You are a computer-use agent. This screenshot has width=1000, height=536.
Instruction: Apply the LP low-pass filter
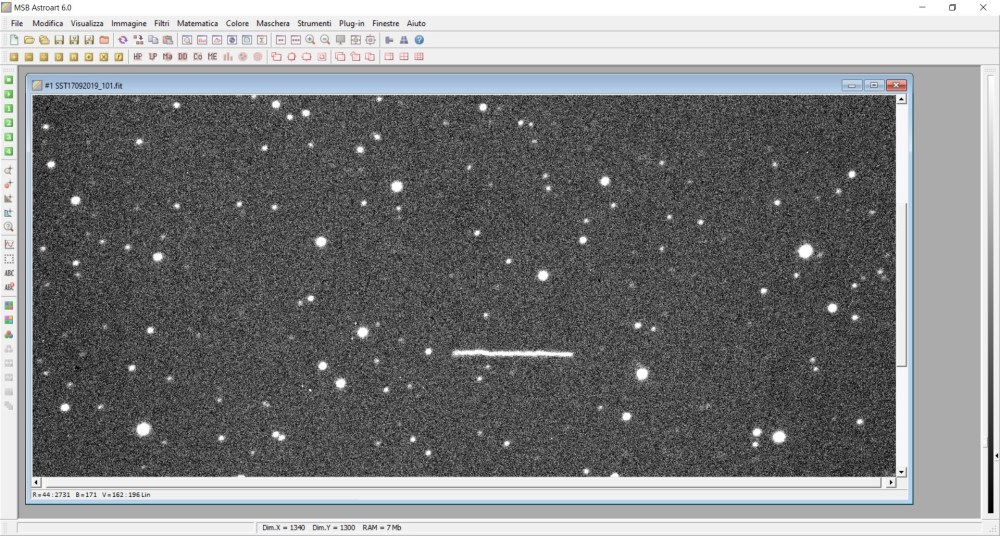(153, 57)
